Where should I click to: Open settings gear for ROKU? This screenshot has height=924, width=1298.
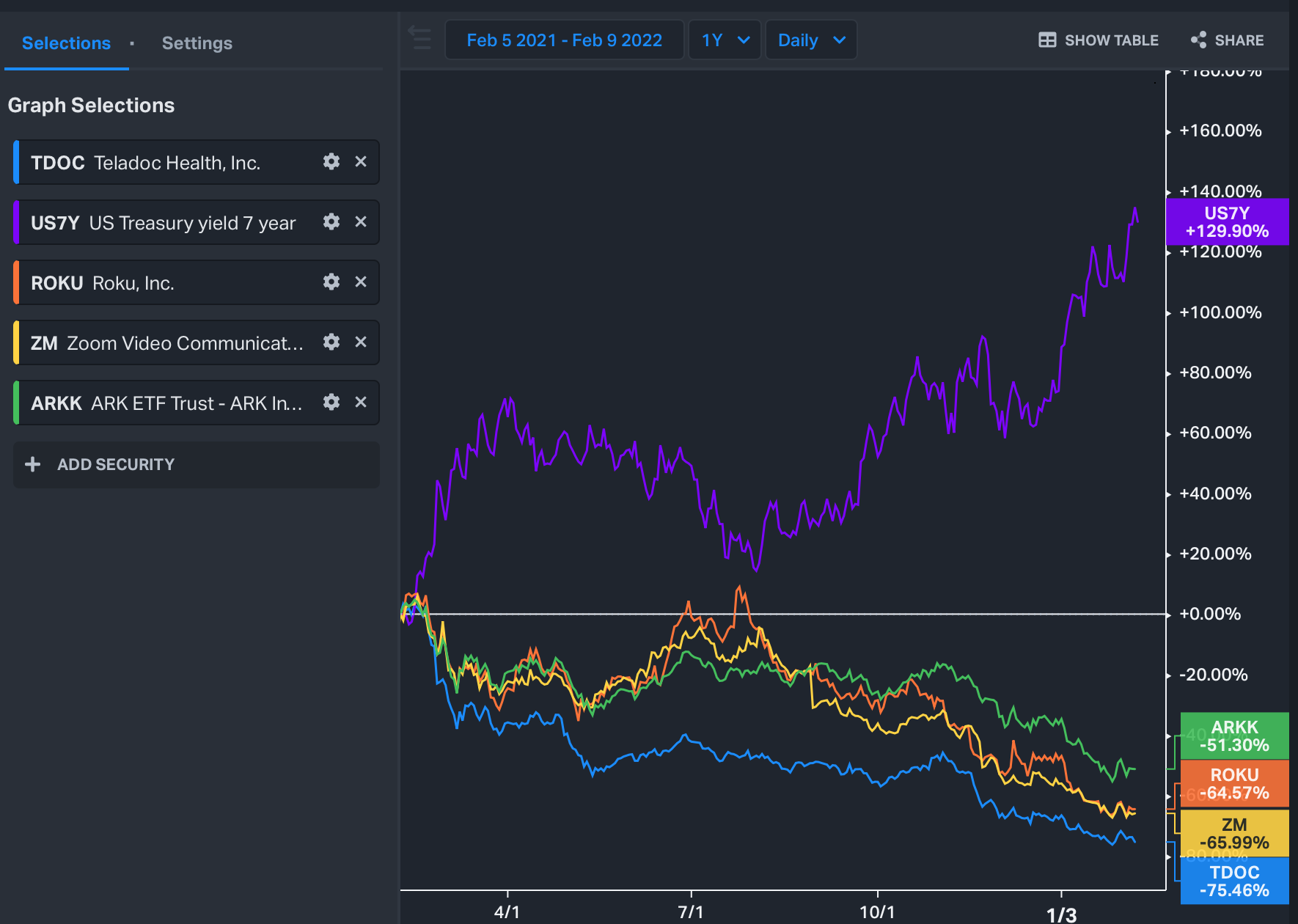(331, 282)
